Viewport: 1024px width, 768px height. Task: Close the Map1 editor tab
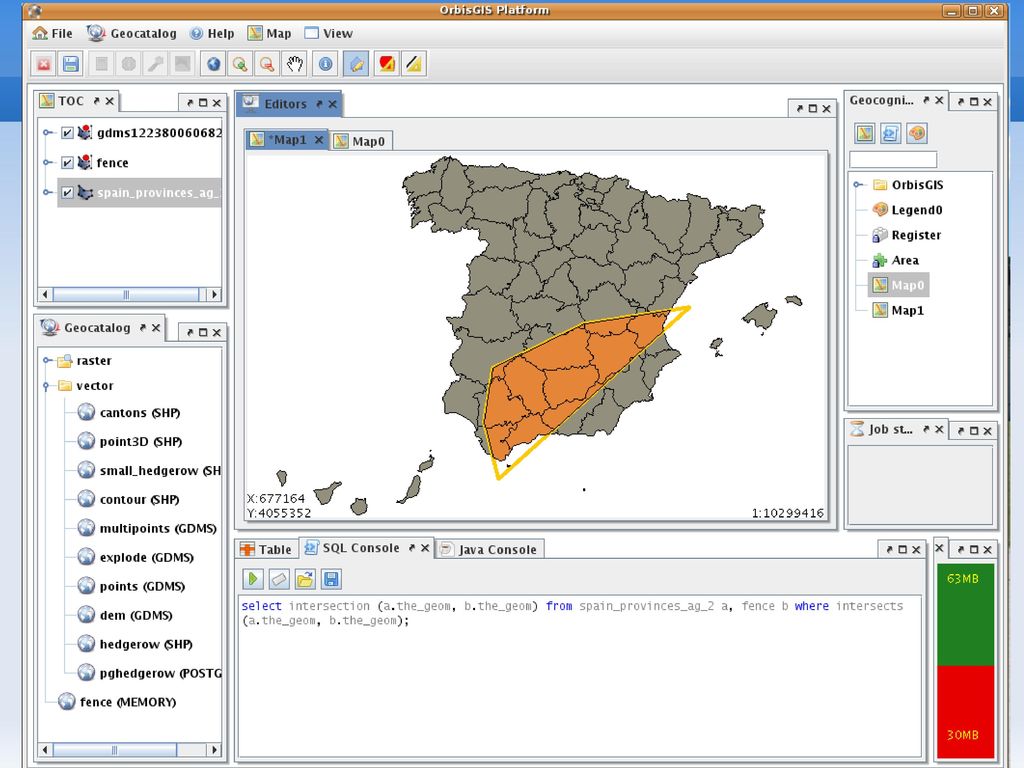point(319,140)
